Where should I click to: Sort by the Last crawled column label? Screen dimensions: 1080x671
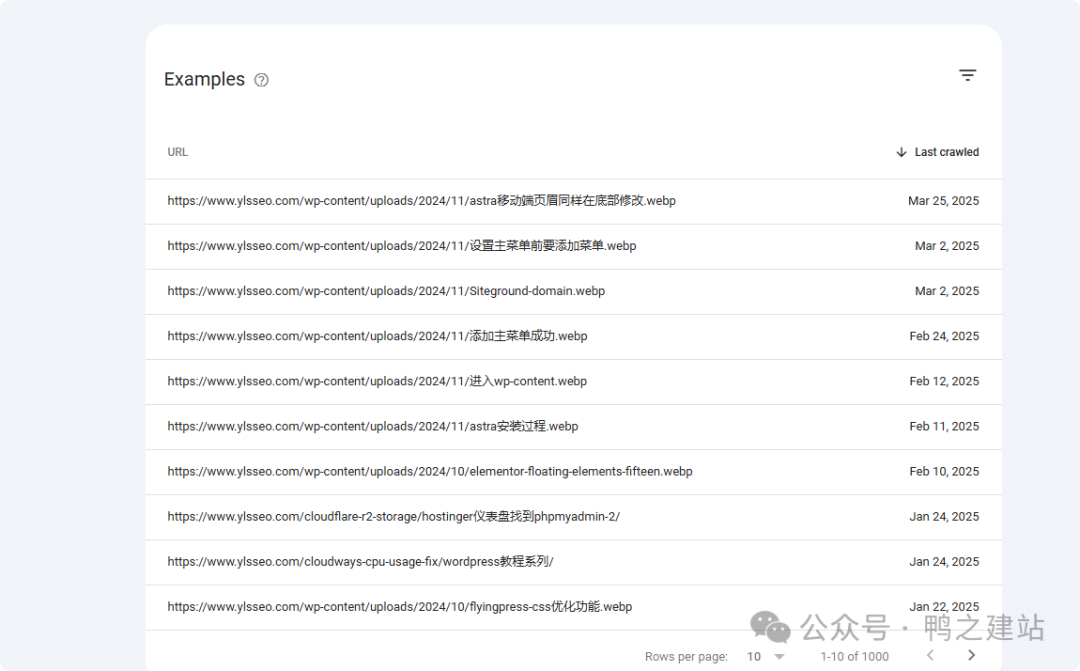pyautogui.click(x=946, y=152)
